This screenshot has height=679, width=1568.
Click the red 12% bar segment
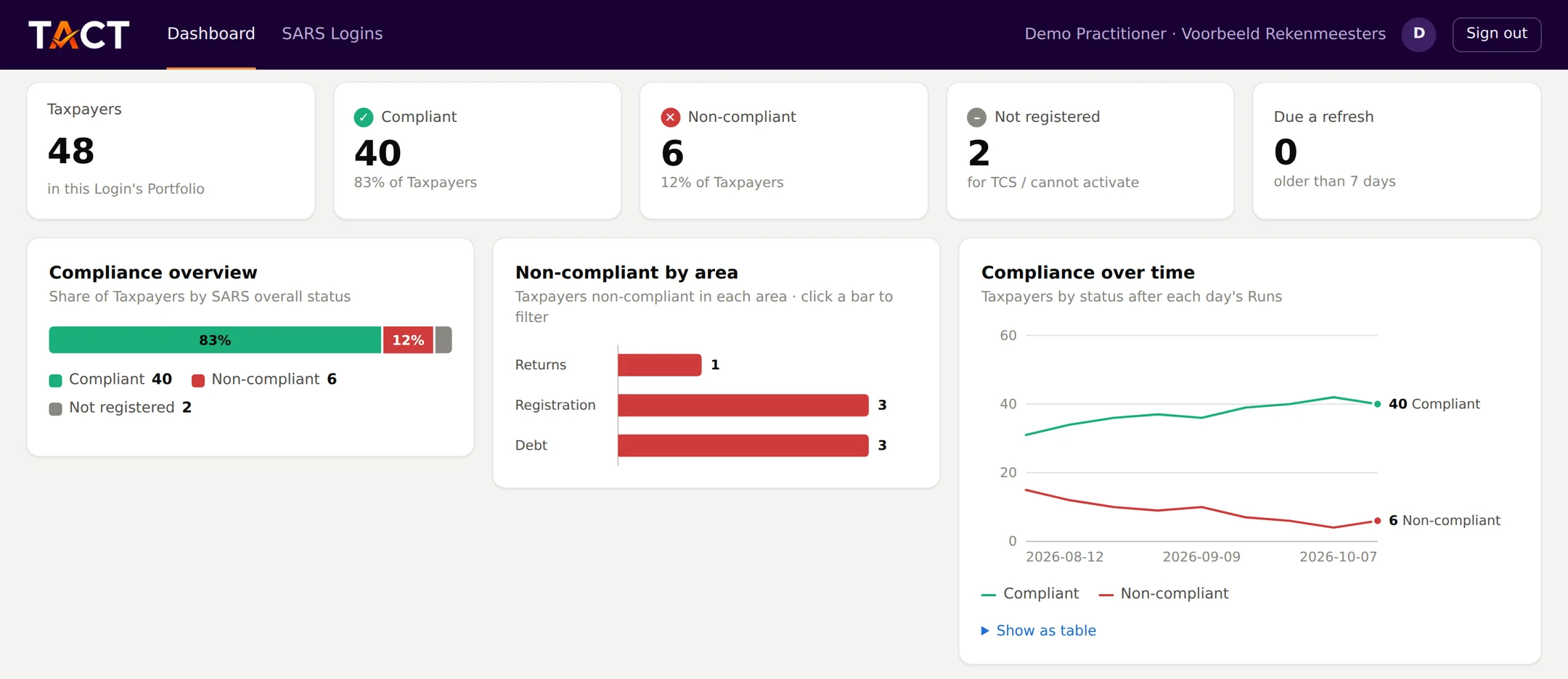tap(408, 340)
